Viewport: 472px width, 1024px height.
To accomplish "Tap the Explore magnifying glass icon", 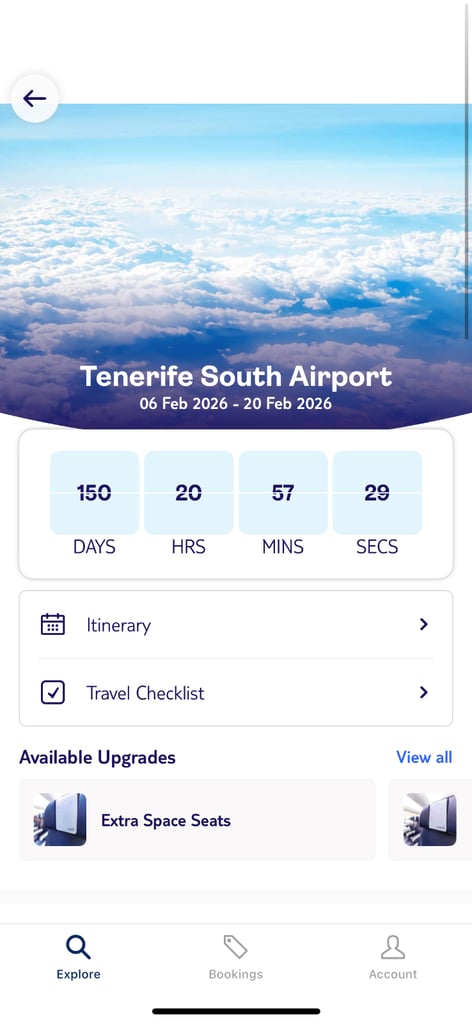I will coord(78,947).
